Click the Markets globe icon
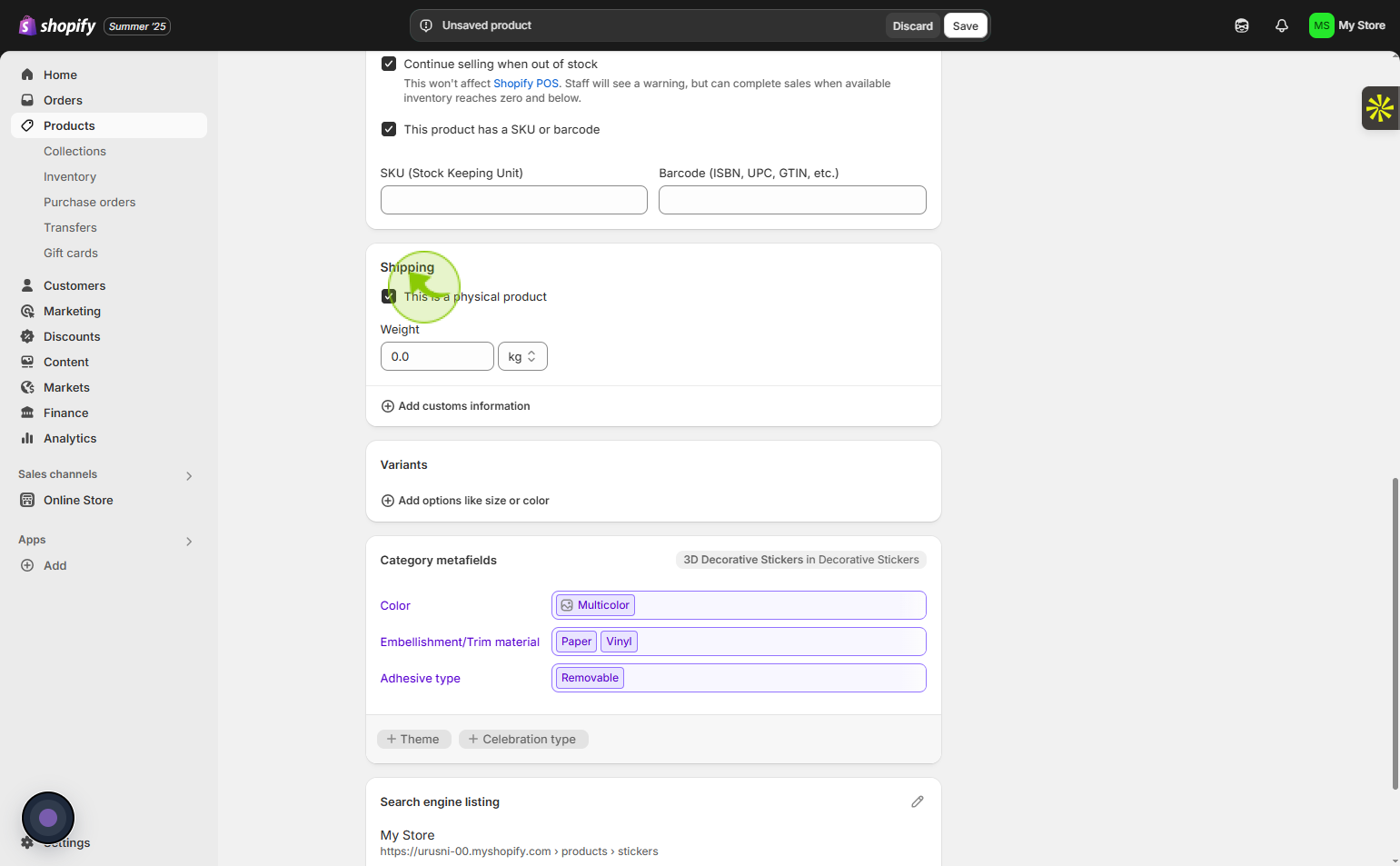The width and height of the screenshot is (1400, 866). pos(27,387)
